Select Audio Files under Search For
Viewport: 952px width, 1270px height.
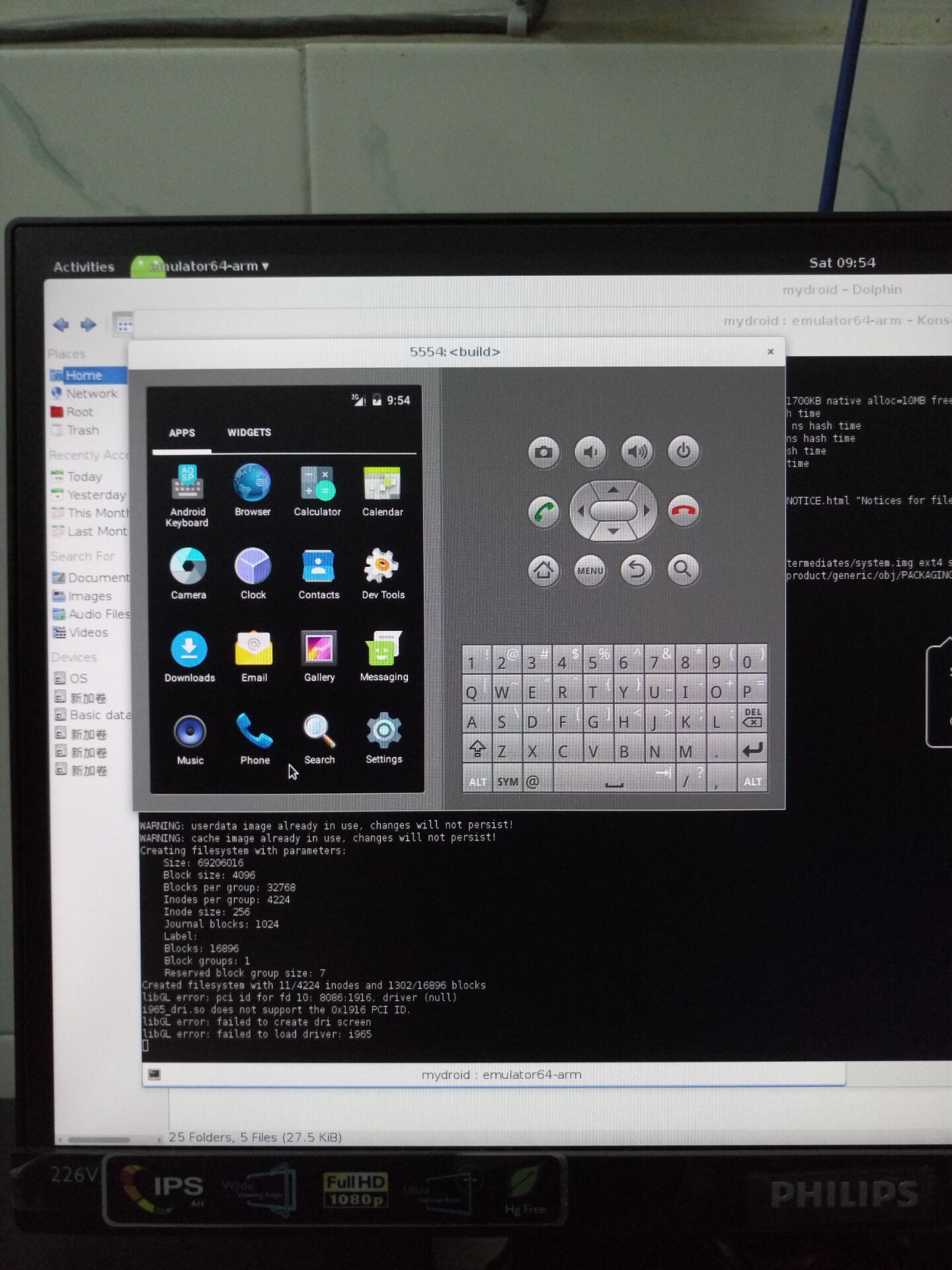point(91,614)
